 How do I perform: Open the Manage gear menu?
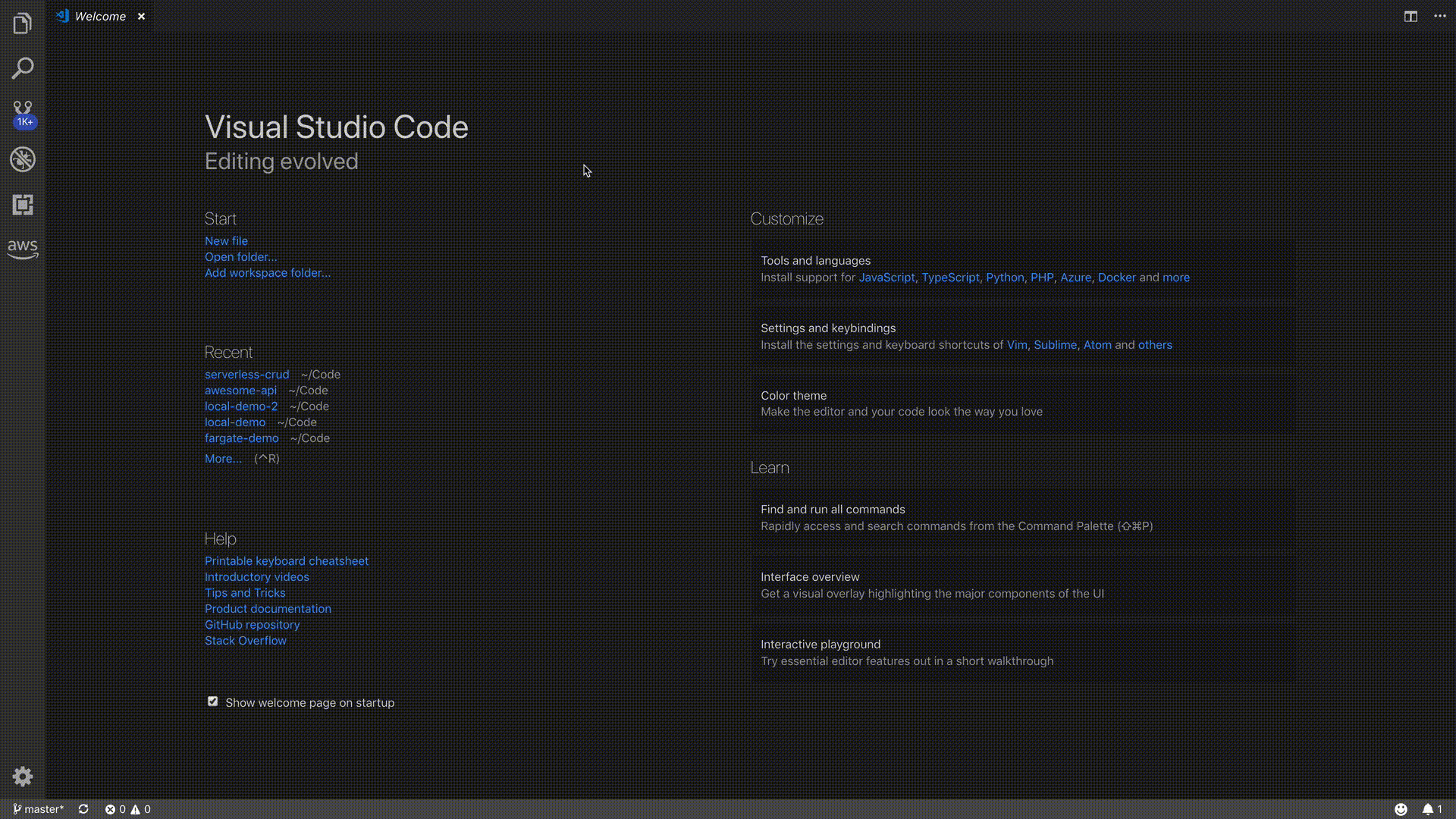coord(23,776)
